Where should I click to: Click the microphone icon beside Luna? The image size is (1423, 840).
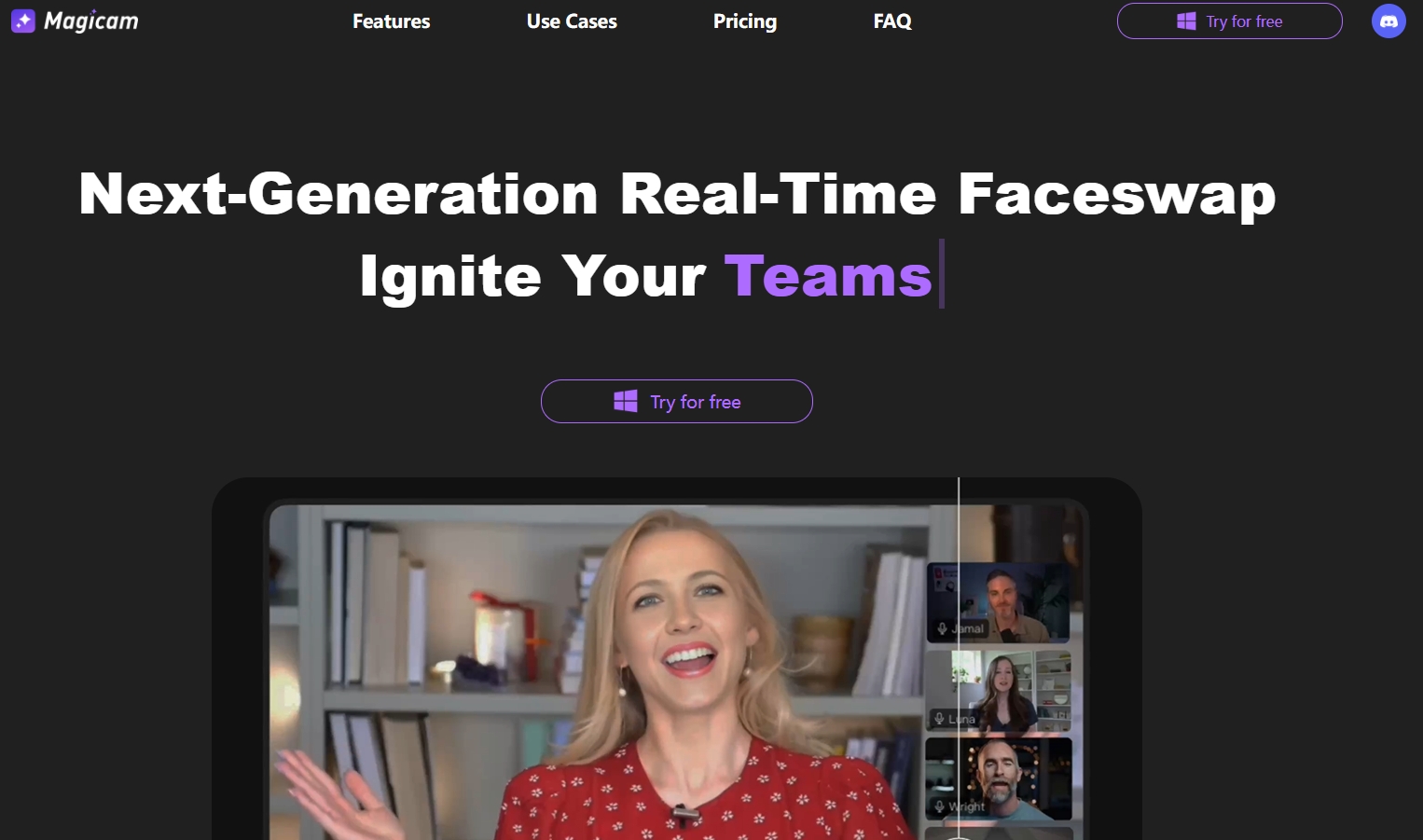coord(939,719)
